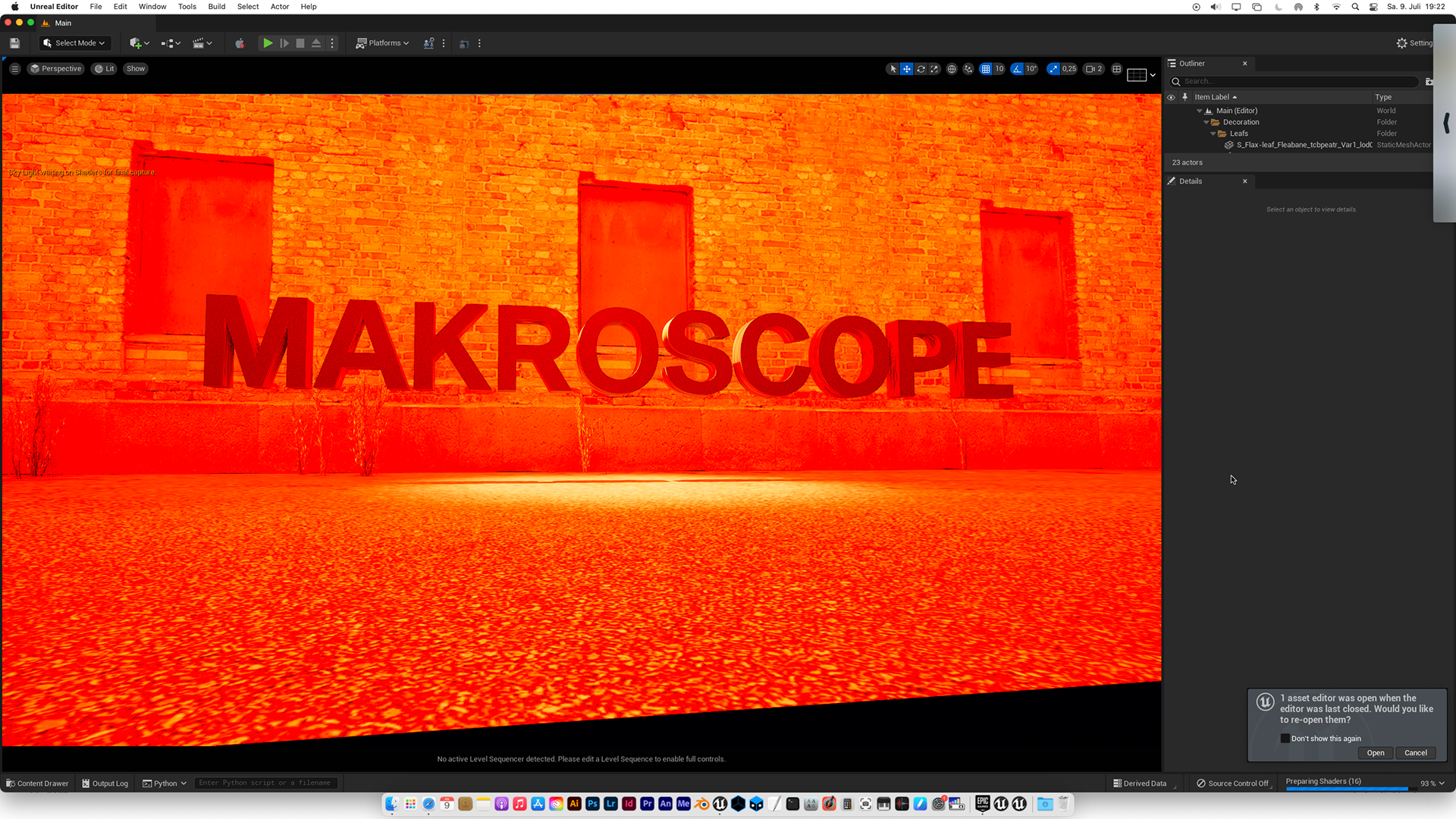This screenshot has width=1456, height=819.
Task: Click the Save level icon
Action: (x=14, y=43)
